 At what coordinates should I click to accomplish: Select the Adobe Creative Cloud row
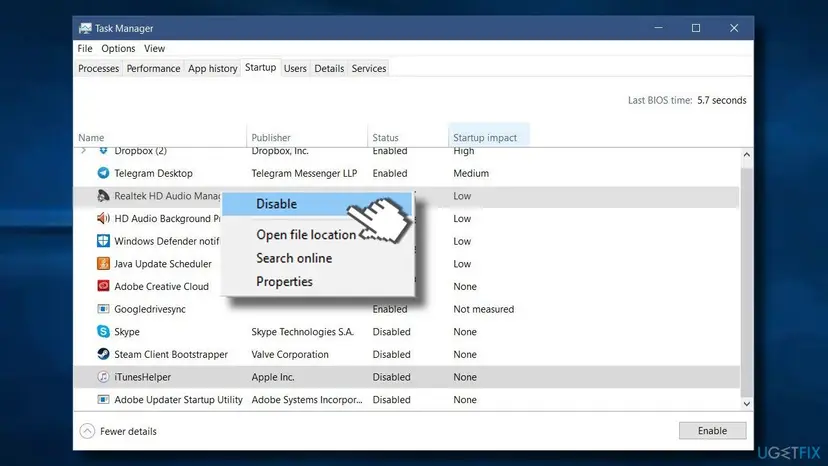point(162,286)
